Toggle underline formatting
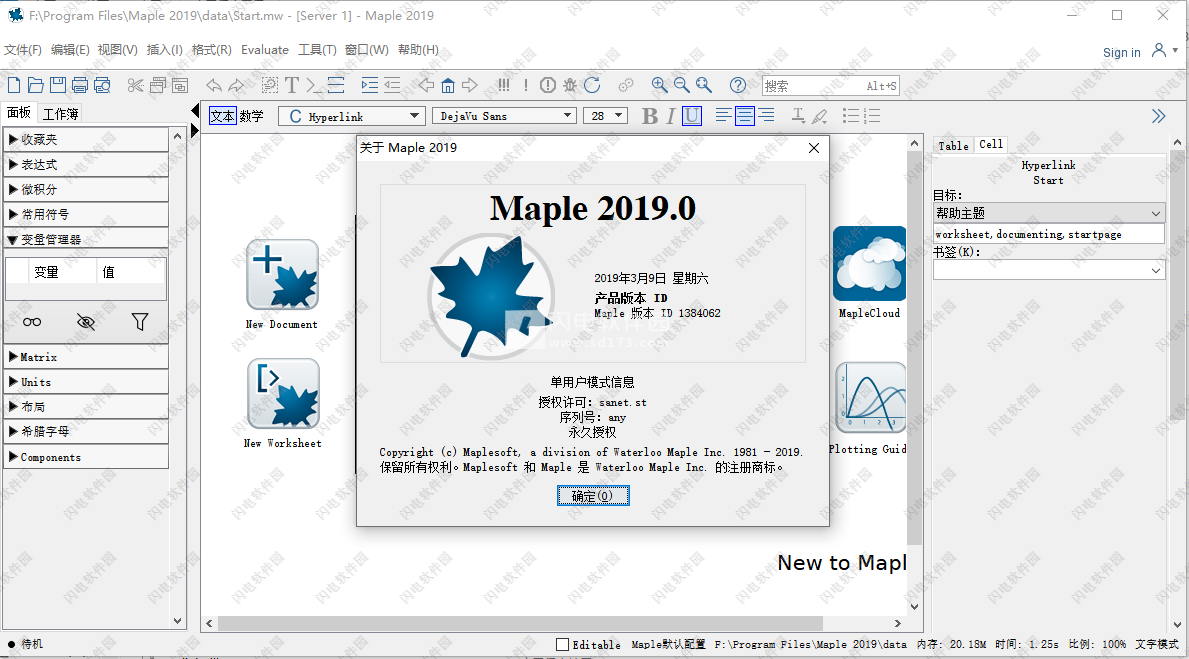This screenshot has width=1189, height=659. (692, 116)
